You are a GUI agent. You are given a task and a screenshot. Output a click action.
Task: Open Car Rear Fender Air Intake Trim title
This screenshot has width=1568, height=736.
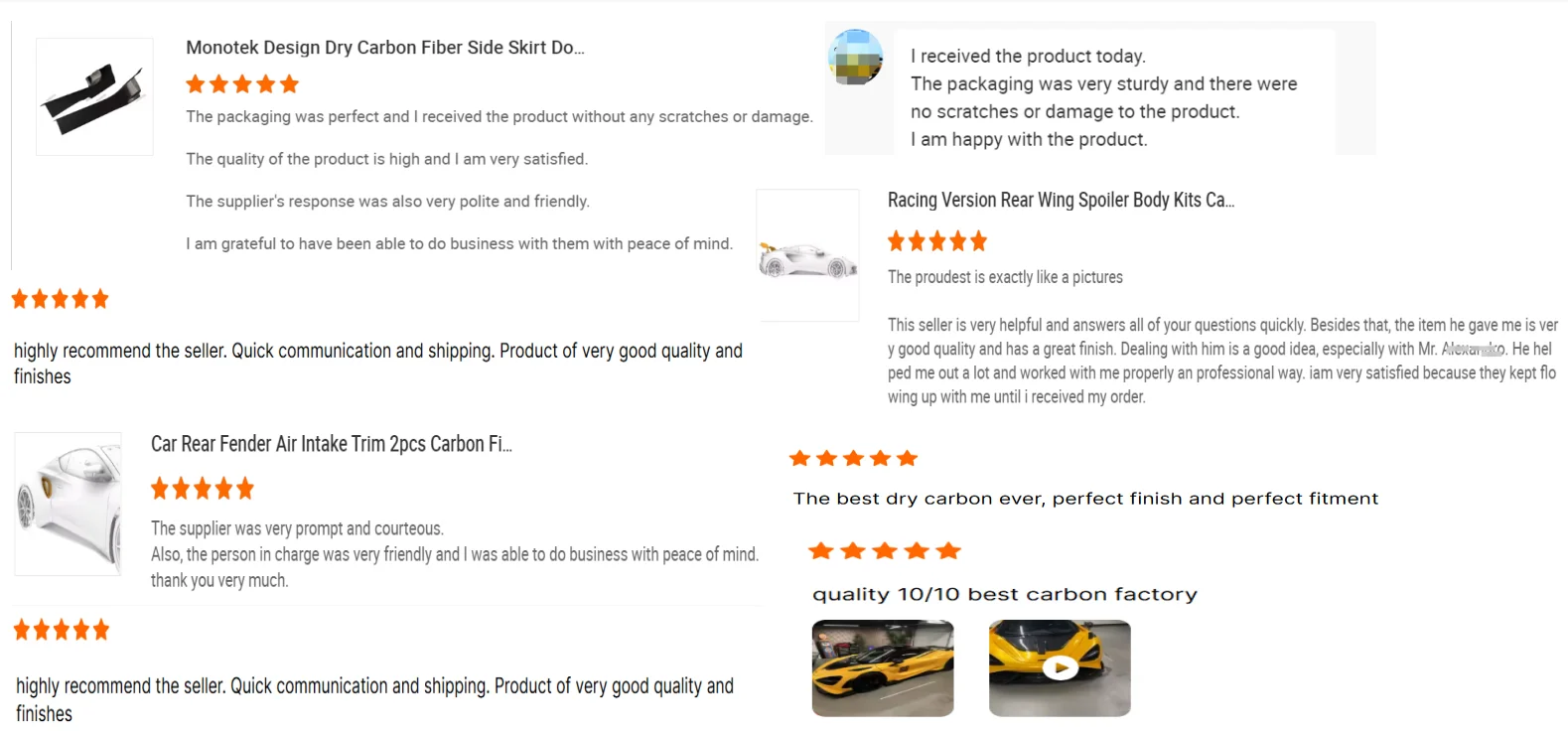coord(331,444)
